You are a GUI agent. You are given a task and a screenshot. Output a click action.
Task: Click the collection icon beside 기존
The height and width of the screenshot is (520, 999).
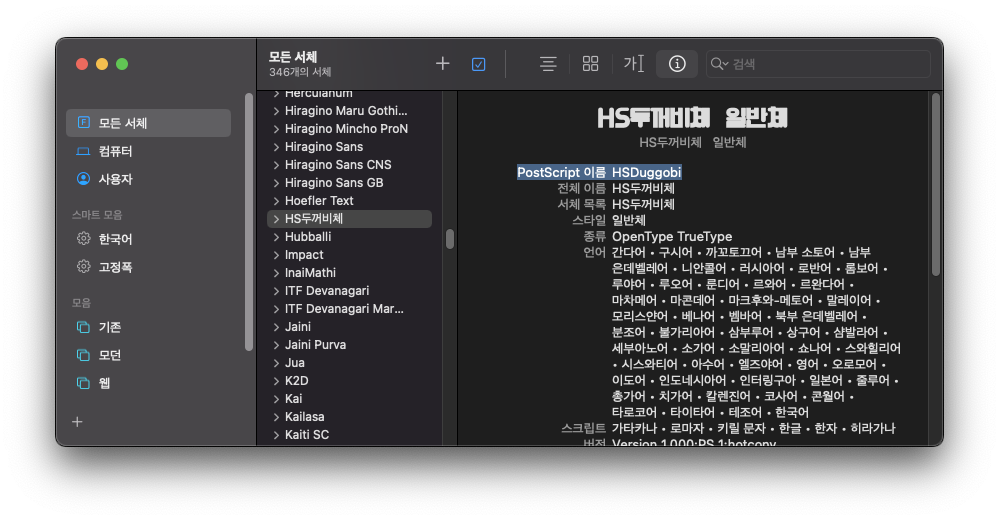click(x=83, y=327)
